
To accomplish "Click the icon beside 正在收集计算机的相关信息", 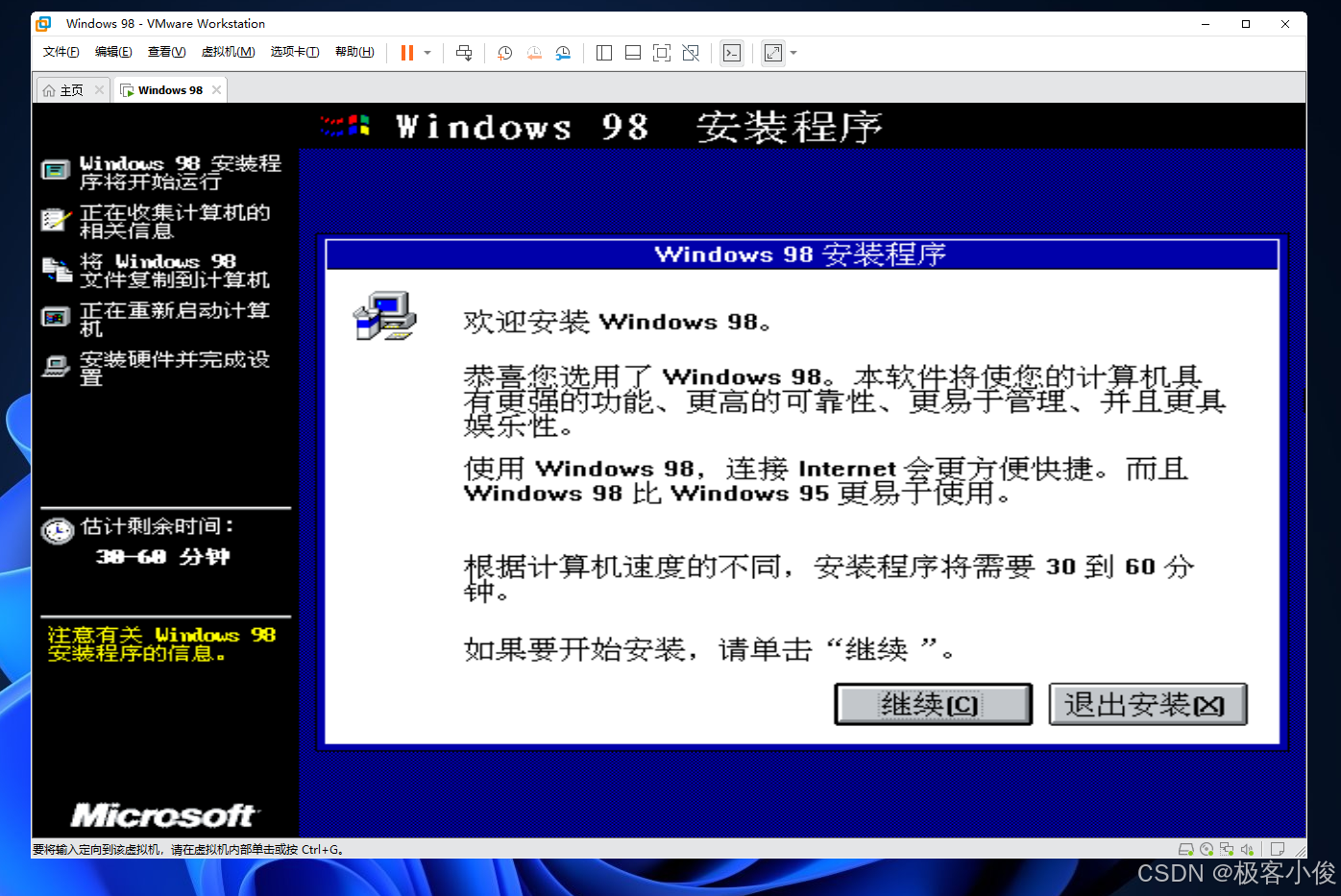I will (56, 220).
